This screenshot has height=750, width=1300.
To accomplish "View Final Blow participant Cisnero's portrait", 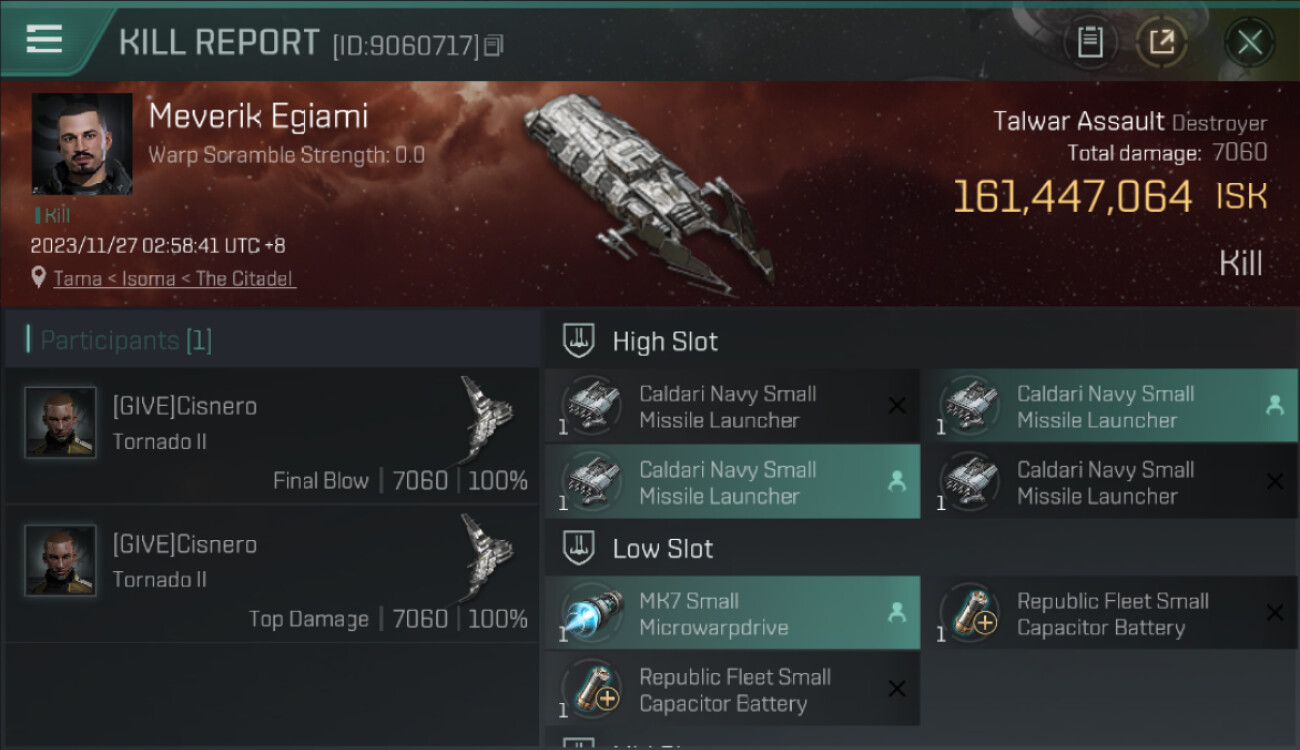I will (61, 422).
